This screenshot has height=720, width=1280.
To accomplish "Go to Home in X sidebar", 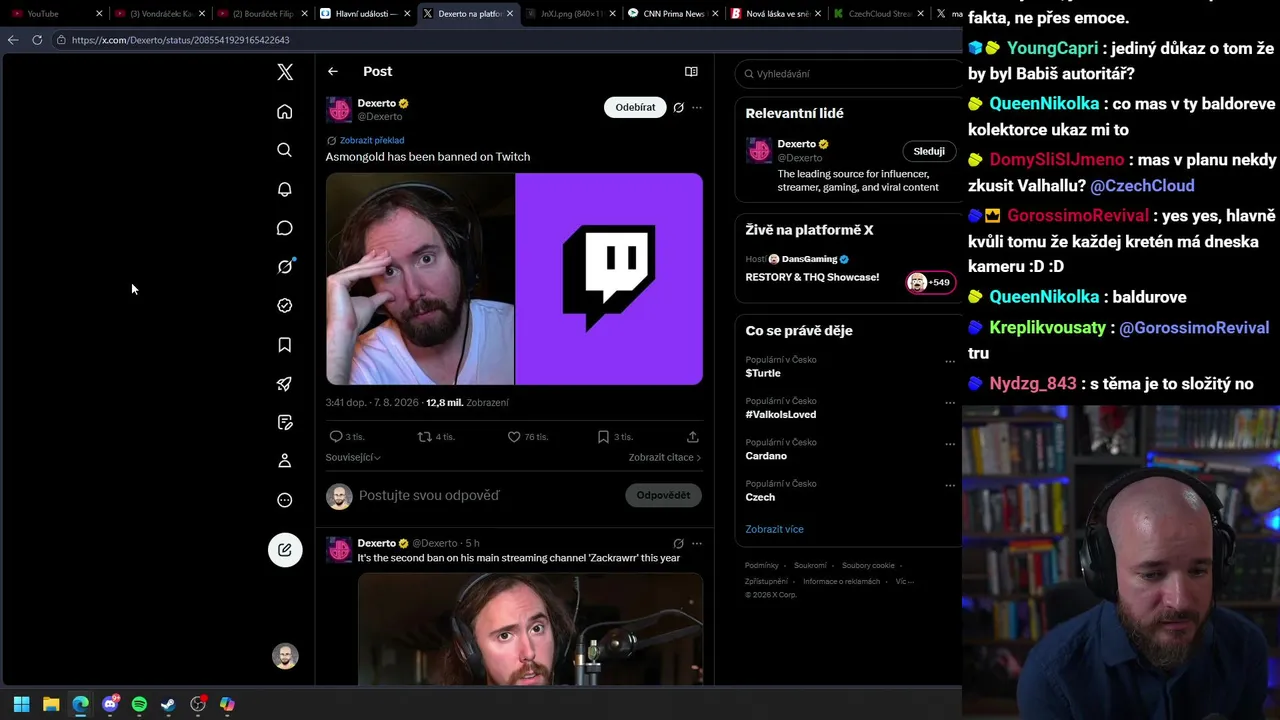I will click(285, 112).
